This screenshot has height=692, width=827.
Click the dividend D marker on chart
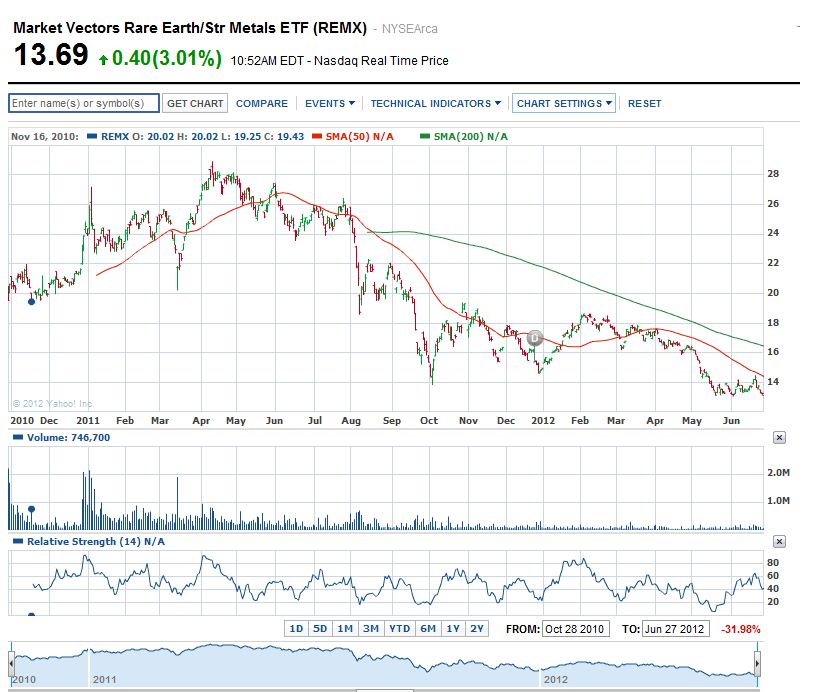[x=535, y=338]
